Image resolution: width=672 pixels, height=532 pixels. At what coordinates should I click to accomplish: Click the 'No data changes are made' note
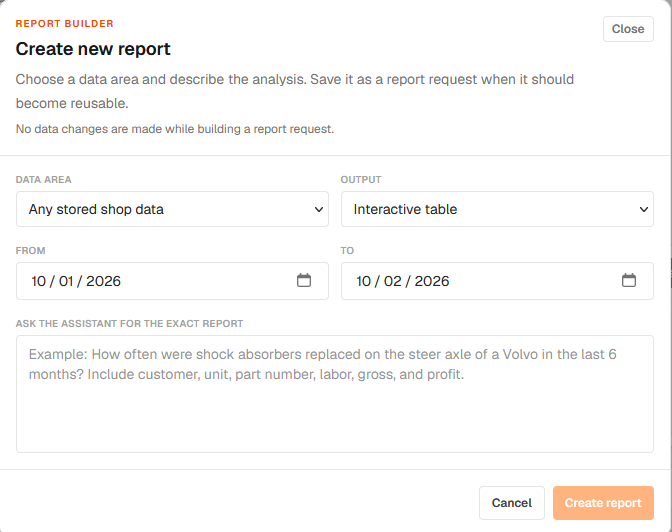pos(175,129)
